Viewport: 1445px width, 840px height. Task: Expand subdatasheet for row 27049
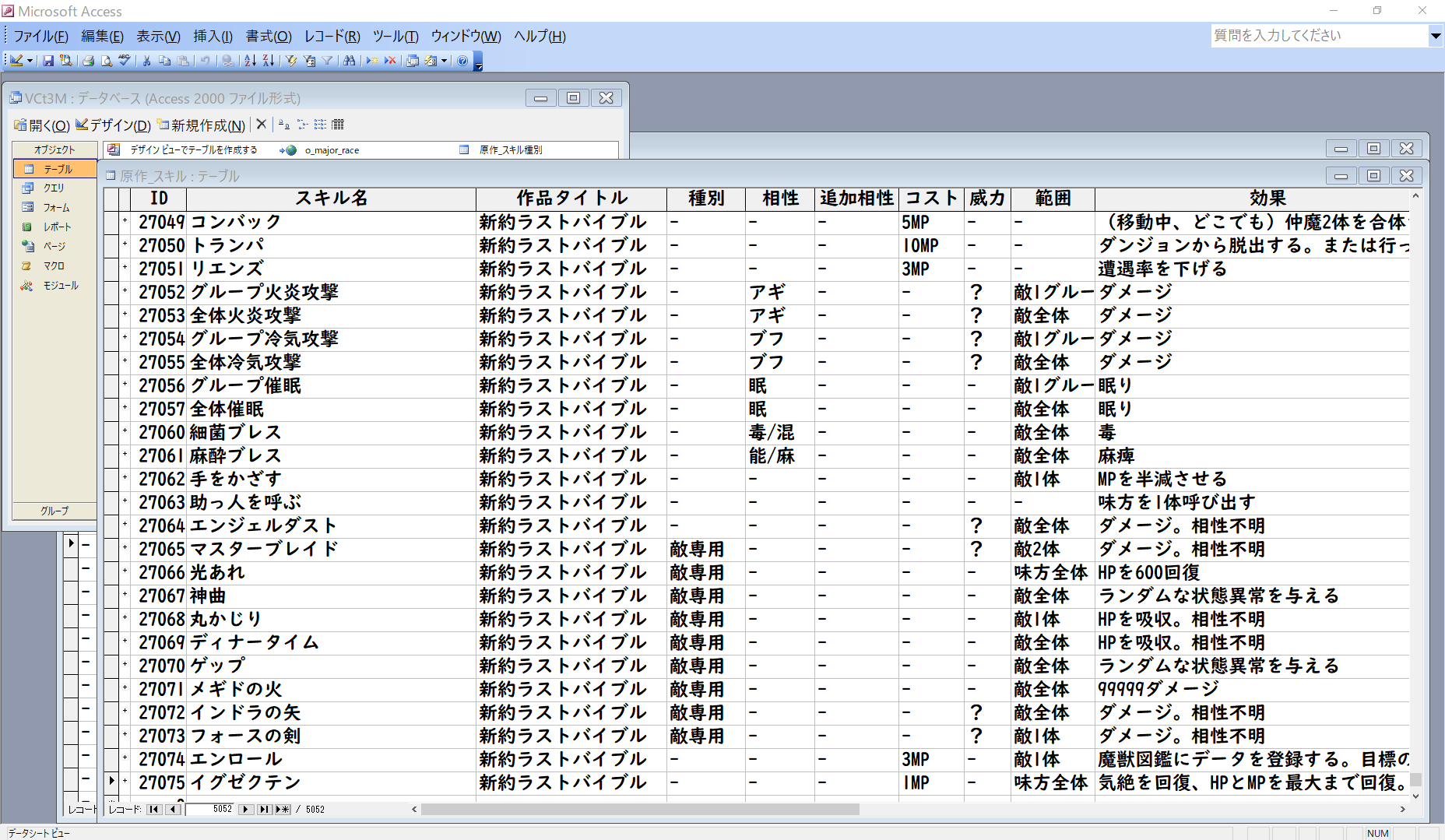[125, 222]
